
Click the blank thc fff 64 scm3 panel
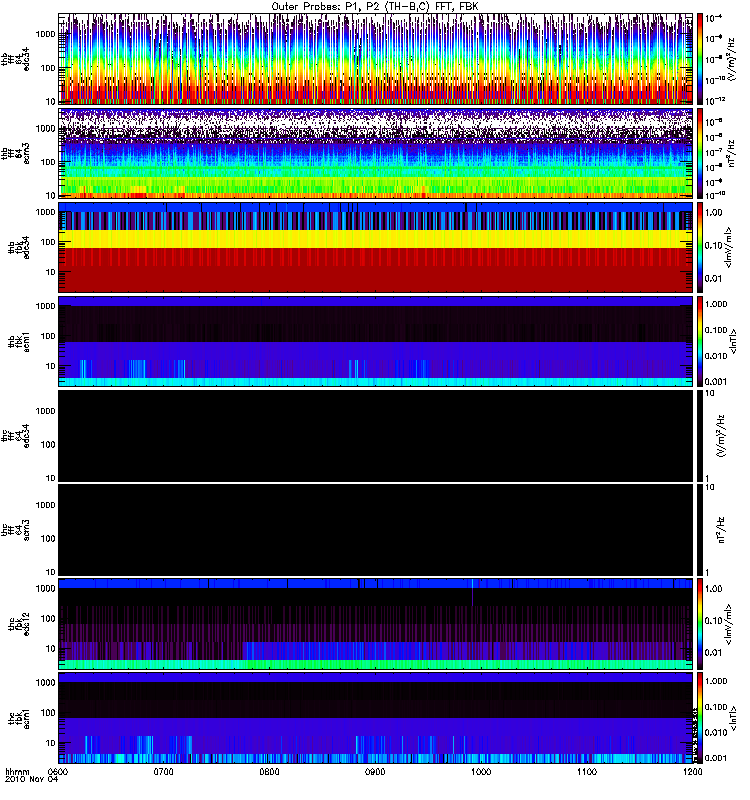pos(376,530)
